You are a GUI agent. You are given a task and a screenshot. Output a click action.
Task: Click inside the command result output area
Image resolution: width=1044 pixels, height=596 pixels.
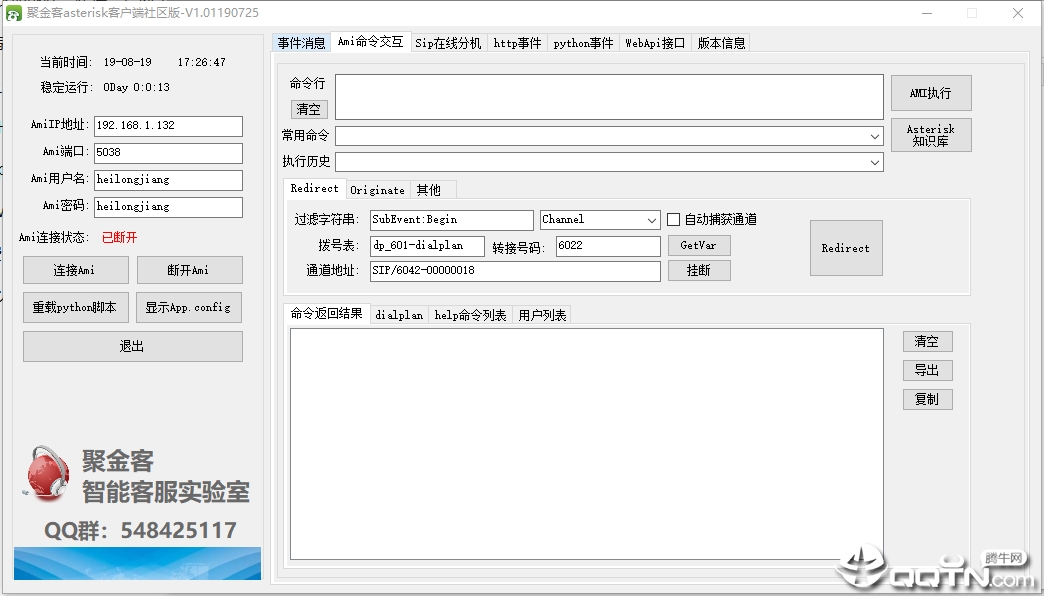point(587,444)
